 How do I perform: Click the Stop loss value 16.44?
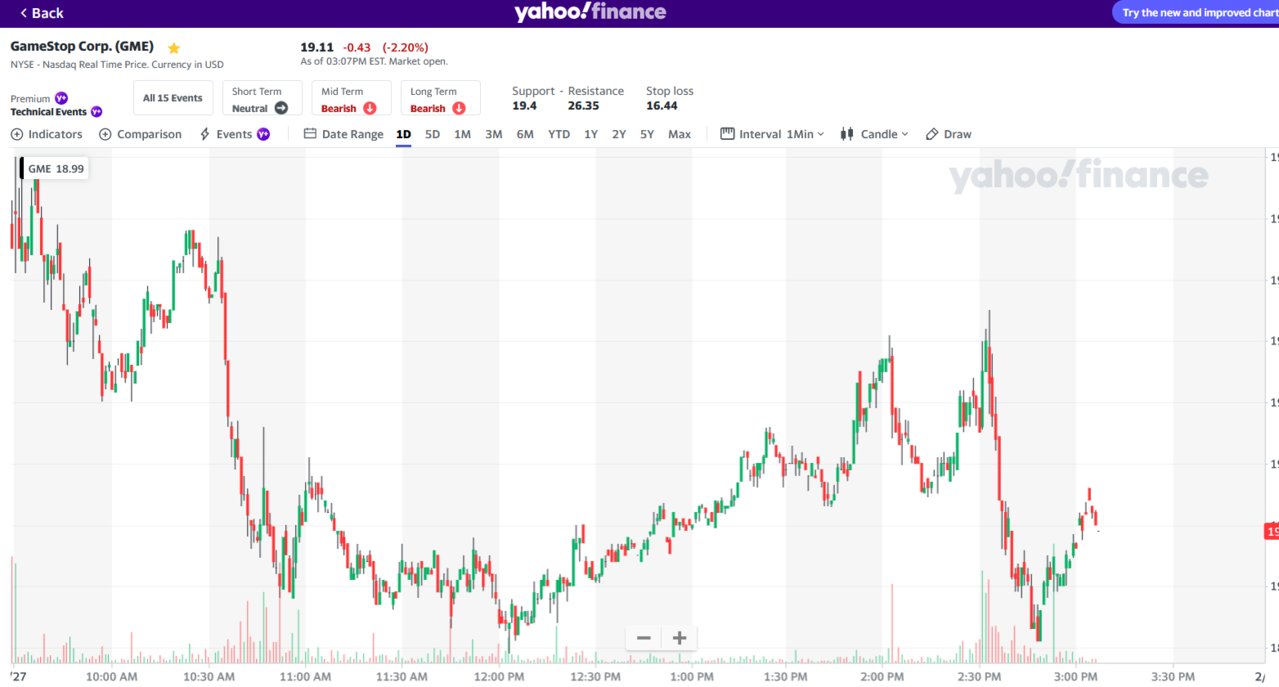point(661,106)
